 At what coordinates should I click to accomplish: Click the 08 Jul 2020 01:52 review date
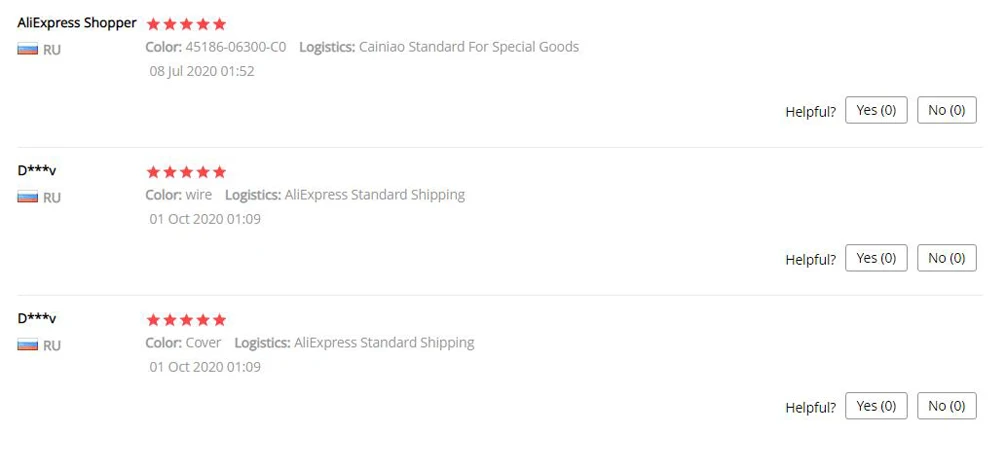(202, 71)
